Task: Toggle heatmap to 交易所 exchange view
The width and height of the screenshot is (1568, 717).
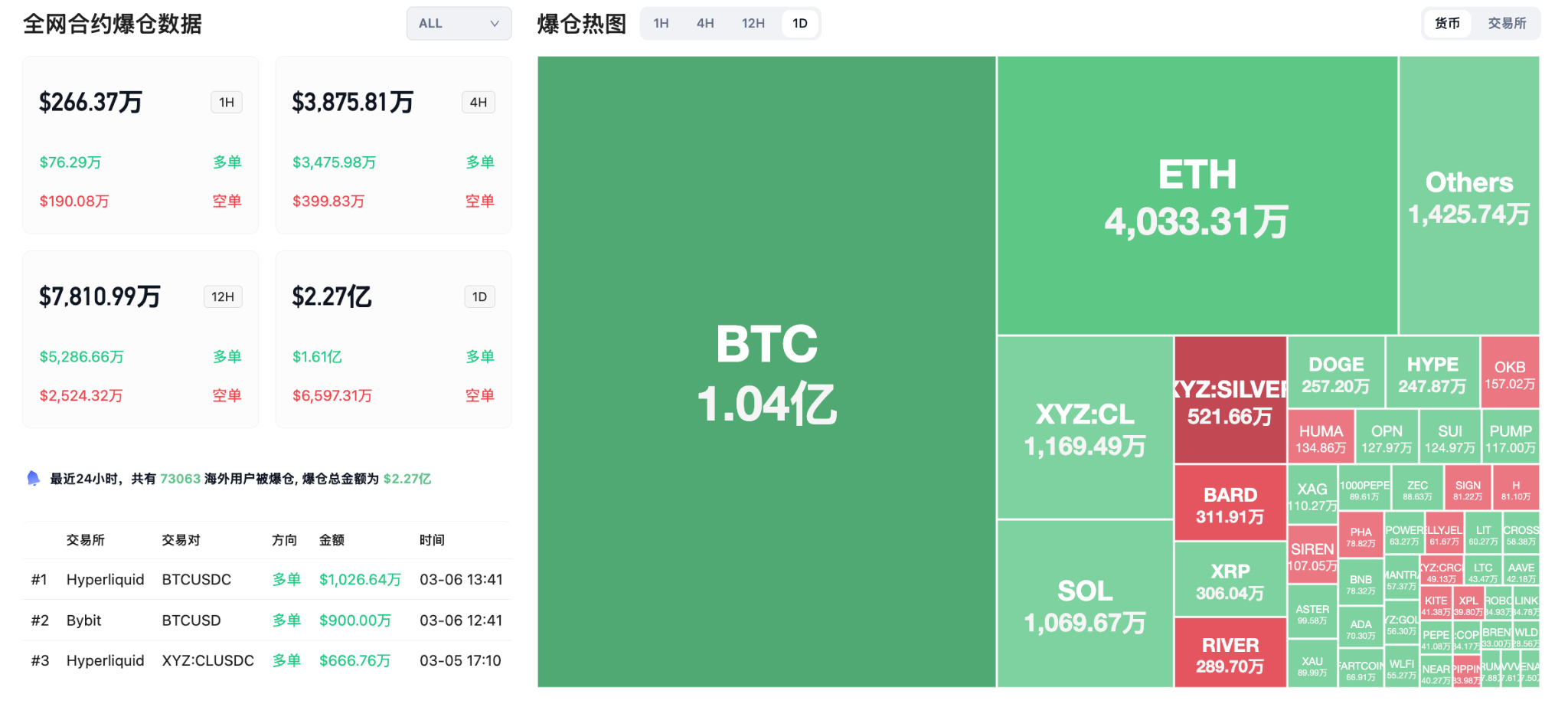Action: 1507,23
